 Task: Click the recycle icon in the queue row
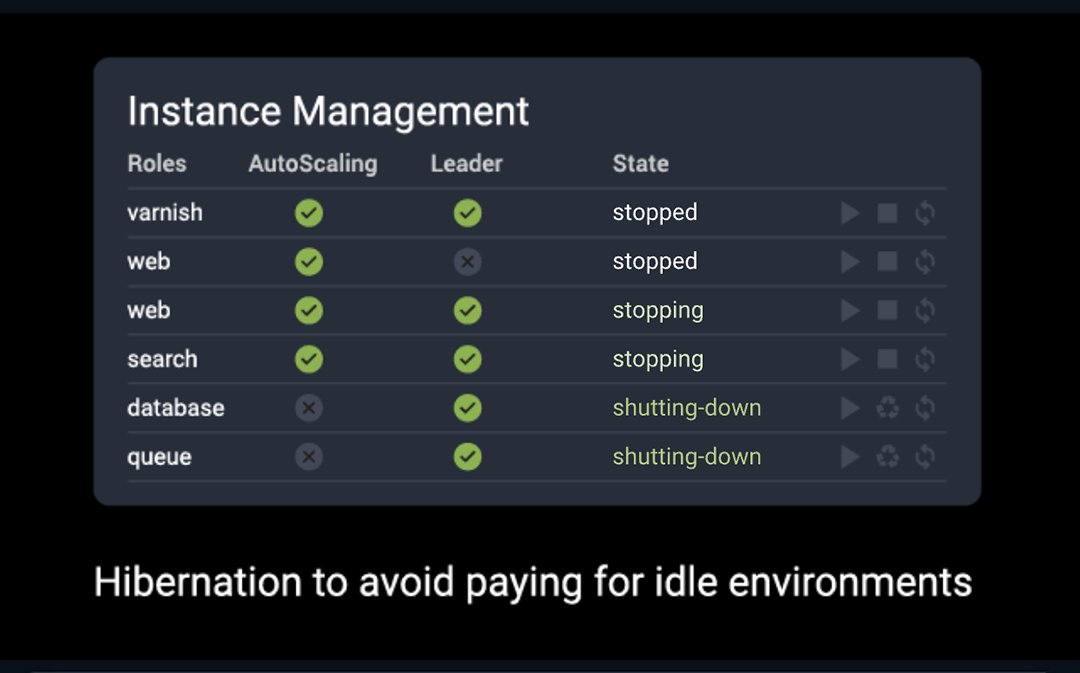click(888, 457)
